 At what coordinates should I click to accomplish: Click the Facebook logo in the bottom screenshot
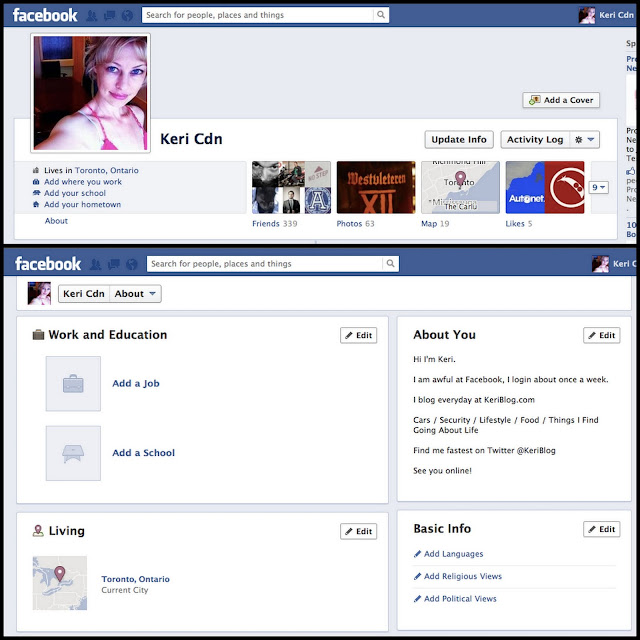pyautogui.click(x=48, y=264)
